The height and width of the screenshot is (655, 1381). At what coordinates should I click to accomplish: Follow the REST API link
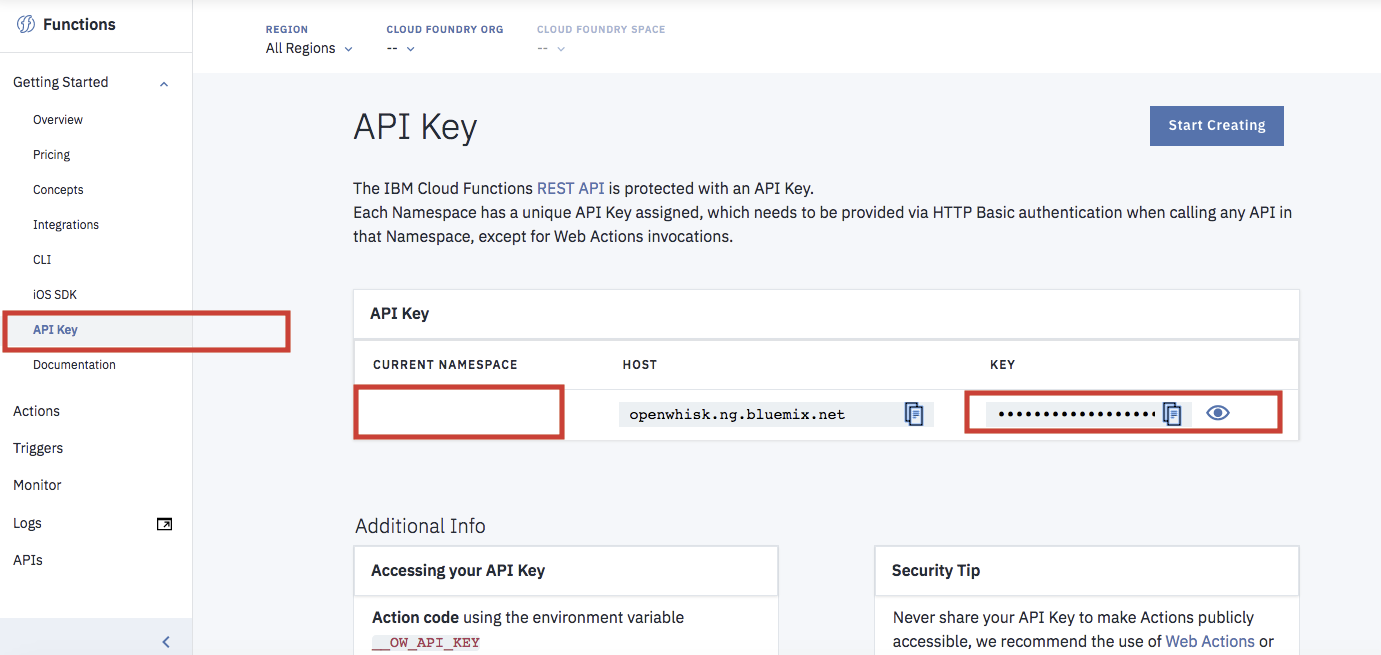click(x=571, y=188)
